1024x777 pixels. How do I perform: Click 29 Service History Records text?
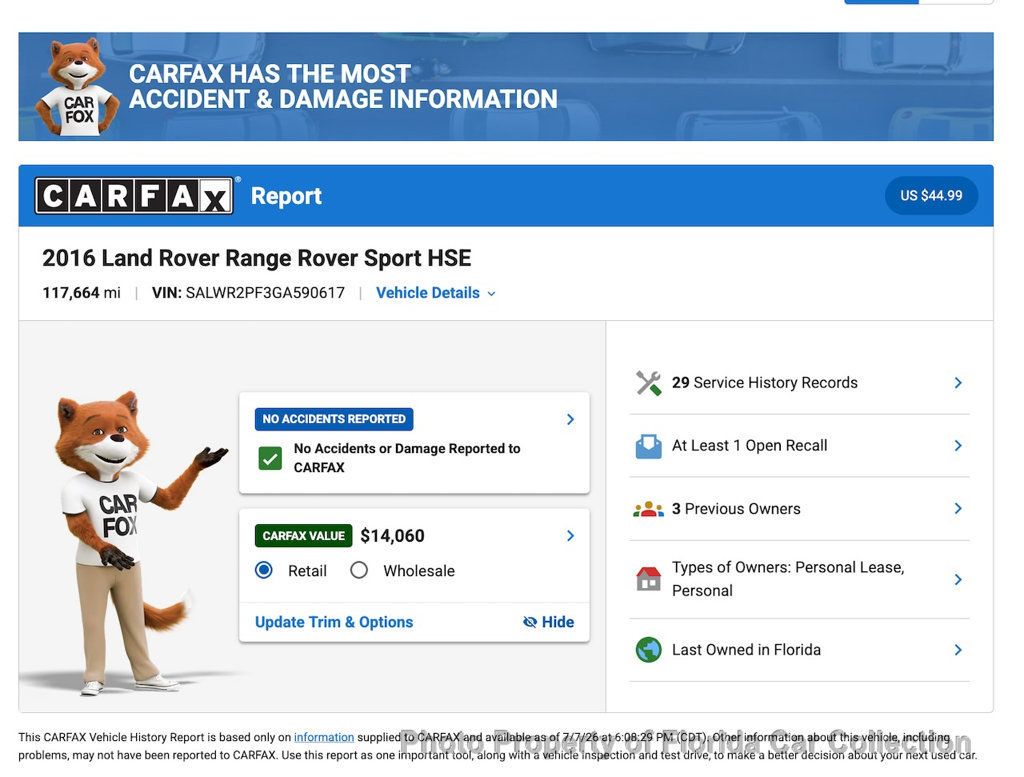pyautogui.click(x=765, y=383)
